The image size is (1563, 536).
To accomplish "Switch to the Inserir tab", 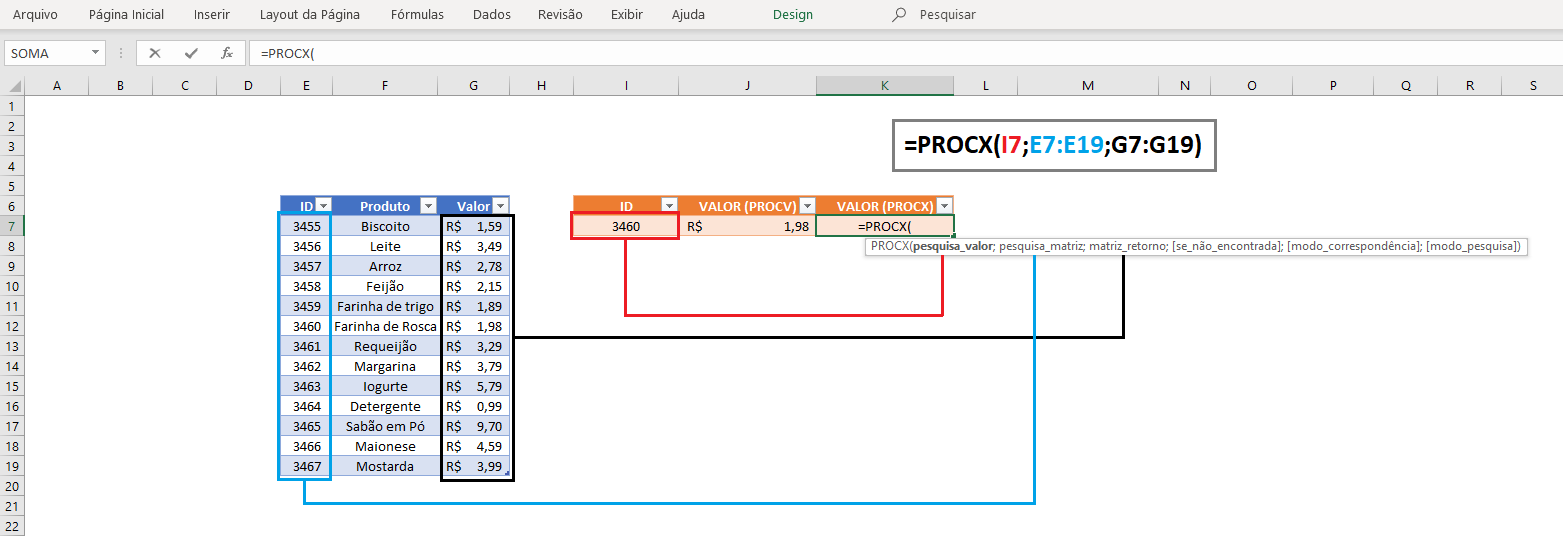I will pyautogui.click(x=211, y=15).
